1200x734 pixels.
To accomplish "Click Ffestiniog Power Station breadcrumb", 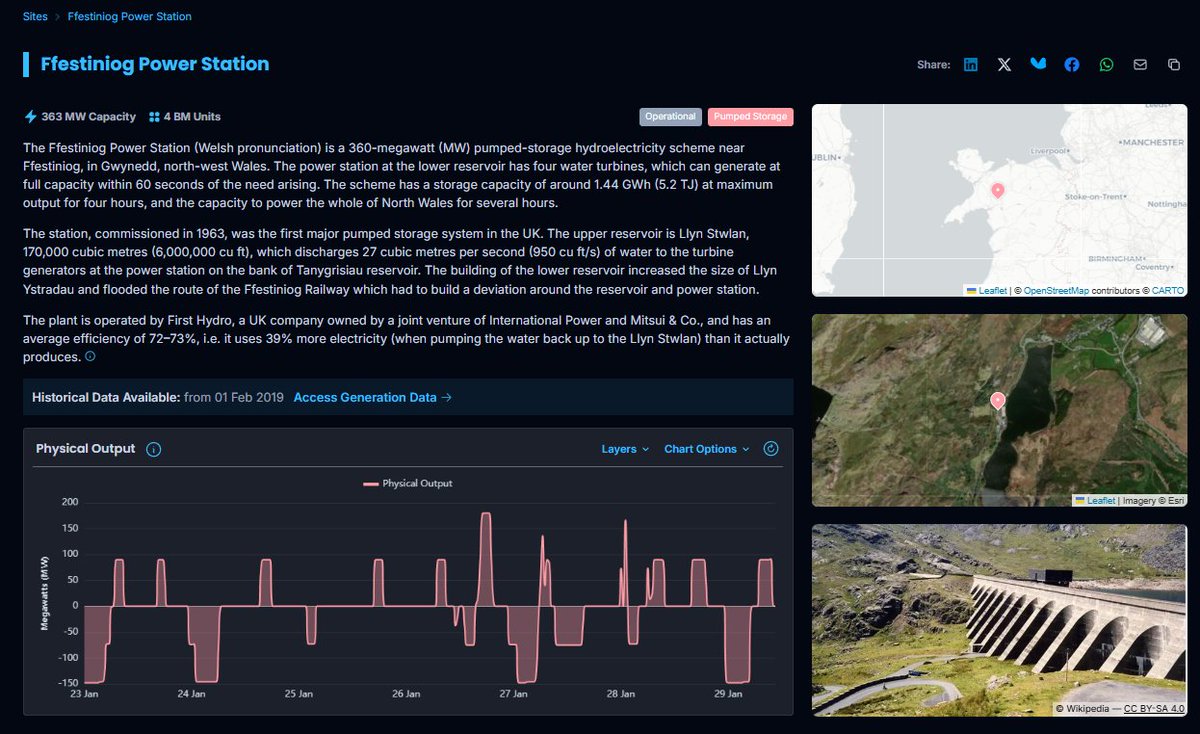I will [130, 16].
